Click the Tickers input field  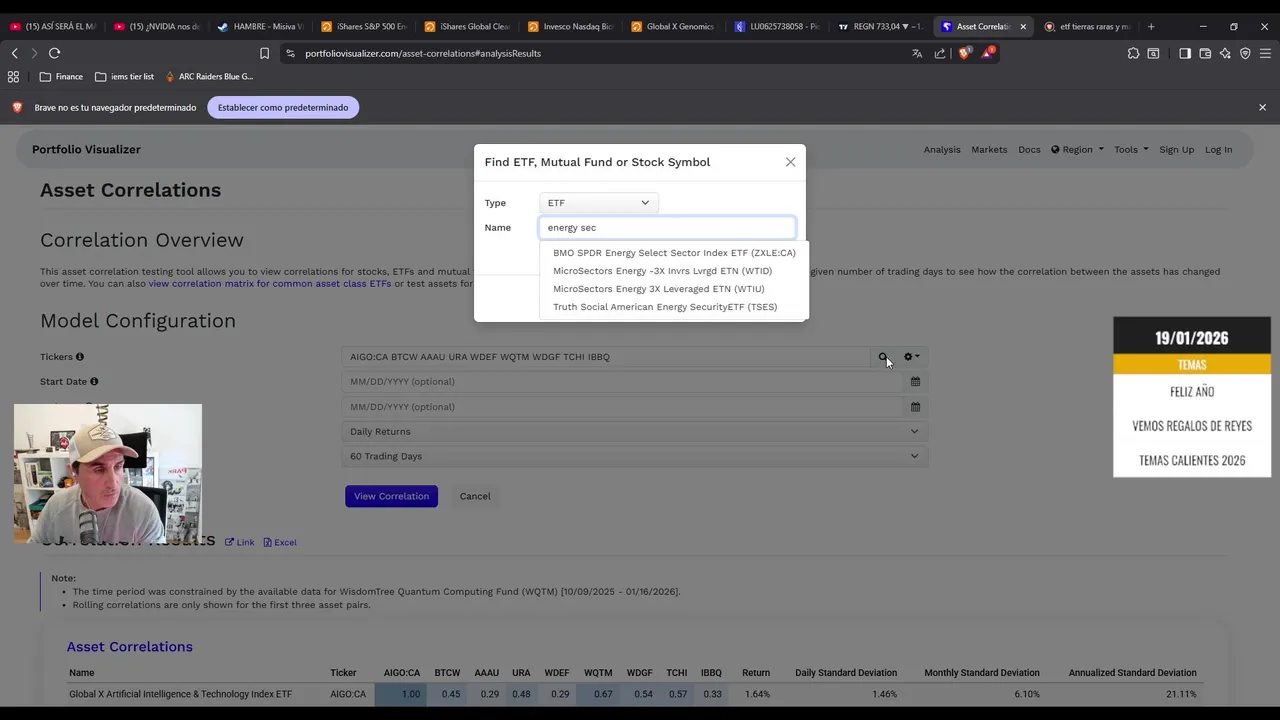tap(605, 357)
